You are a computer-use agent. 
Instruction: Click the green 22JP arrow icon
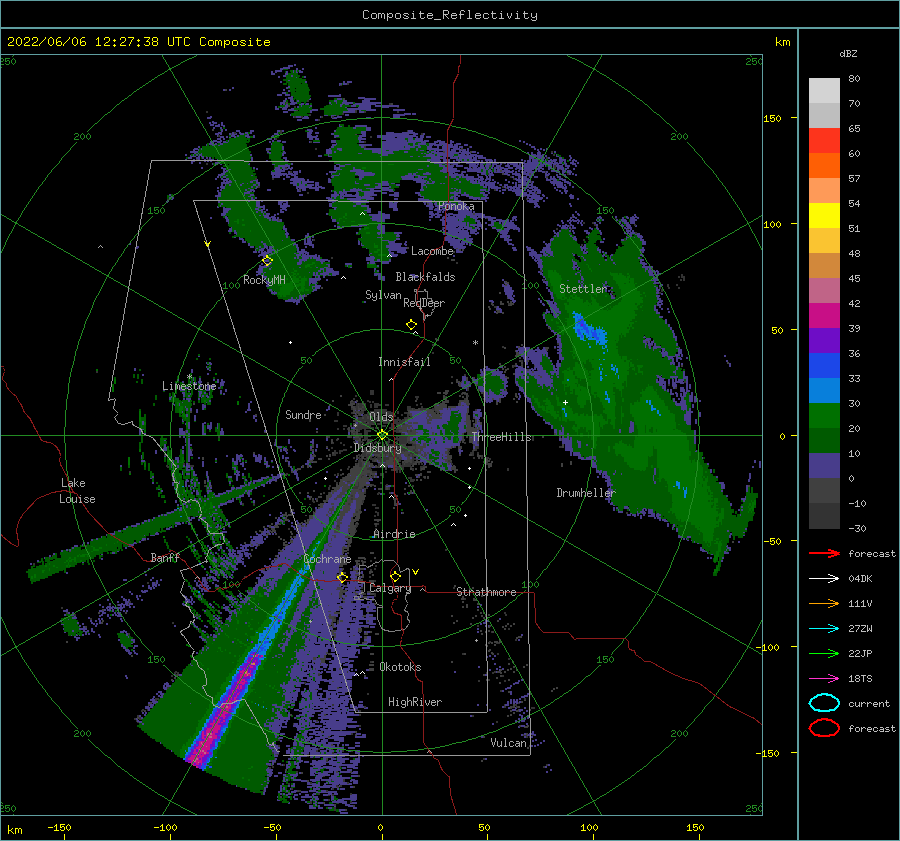(x=824, y=653)
